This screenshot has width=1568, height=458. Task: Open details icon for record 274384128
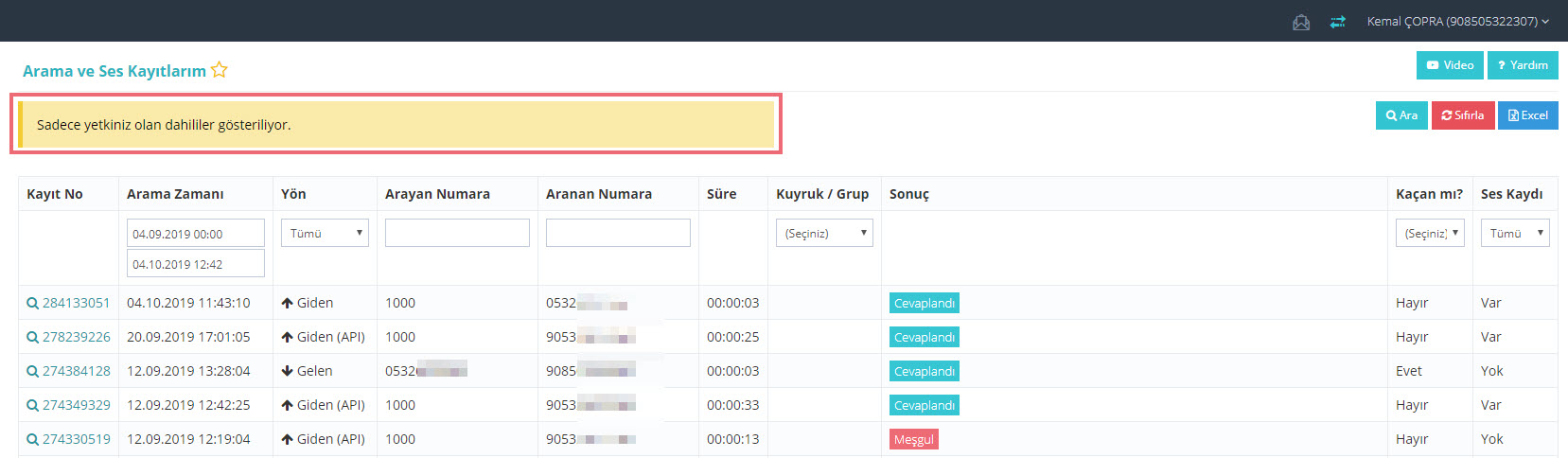(x=33, y=372)
